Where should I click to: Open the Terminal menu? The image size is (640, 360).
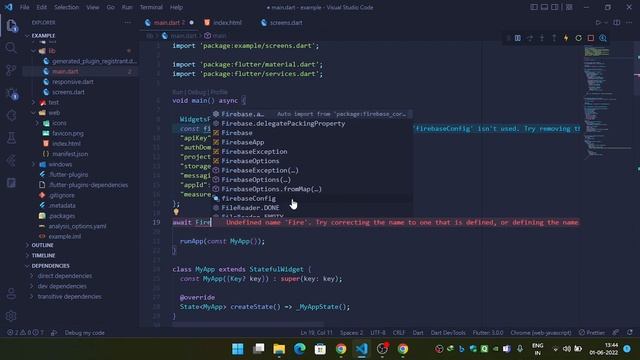[x=151, y=7]
